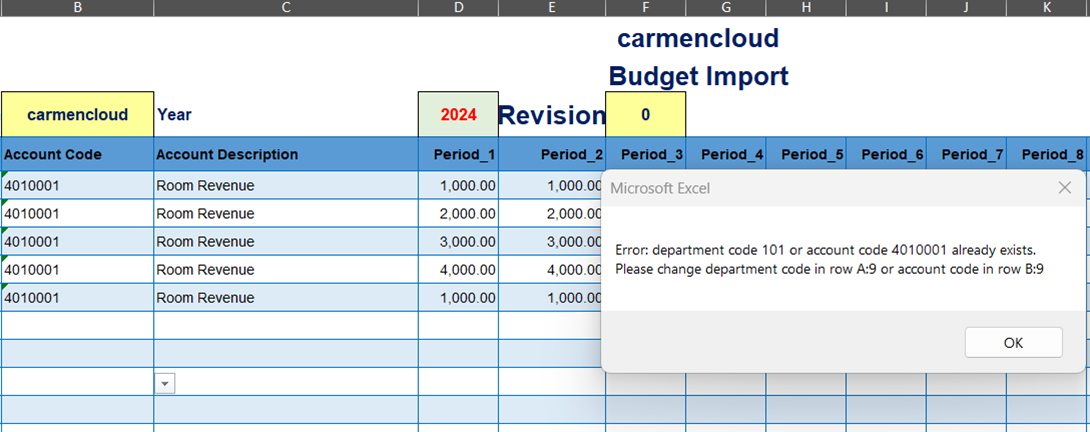The height and width of the screenshot is (432, 1090).
Task: Select the Period_1 column heading cell
Action: tap(458, 154)
